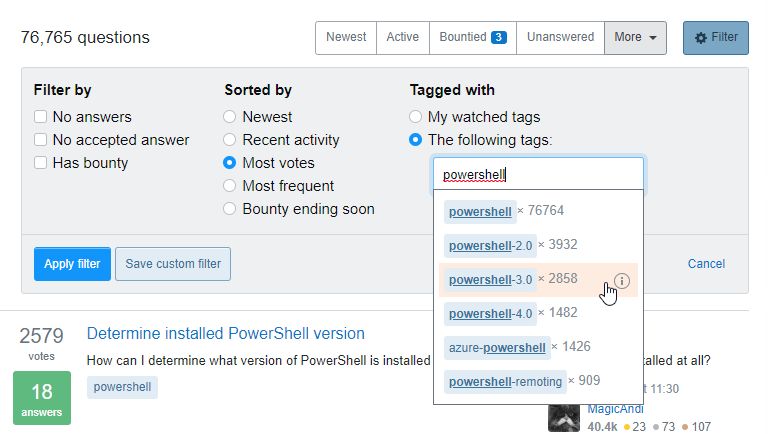768x434 pixels.
Task: Click the info icon beside powershell-3.0
Action: (622, 281)
